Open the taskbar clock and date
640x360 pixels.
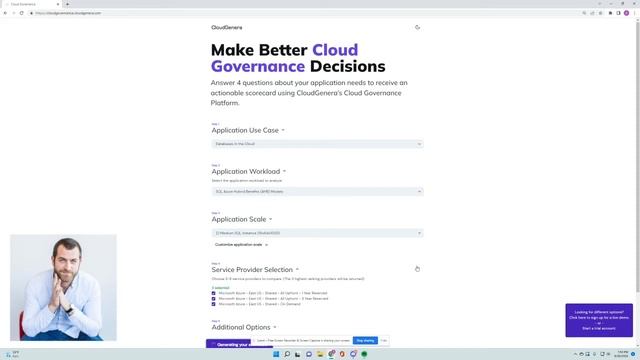point(622,354)
